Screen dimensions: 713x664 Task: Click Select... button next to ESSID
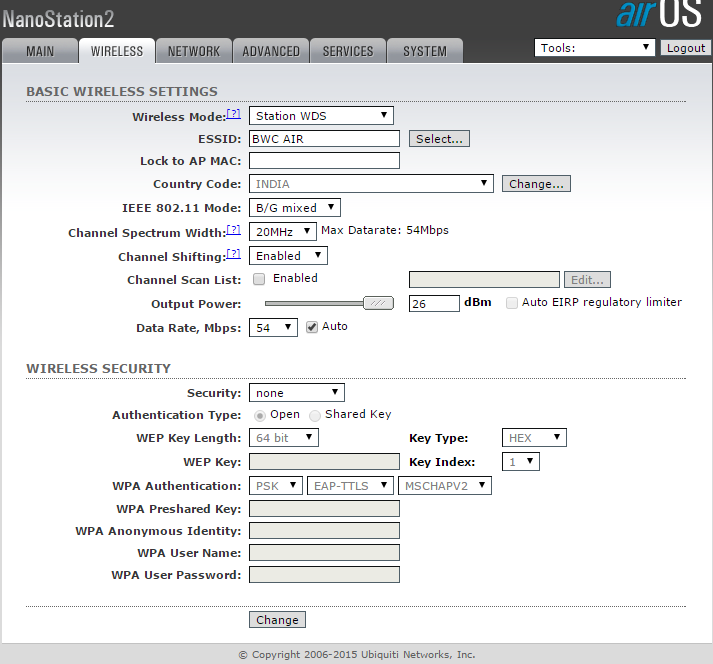tap(439, 139)
